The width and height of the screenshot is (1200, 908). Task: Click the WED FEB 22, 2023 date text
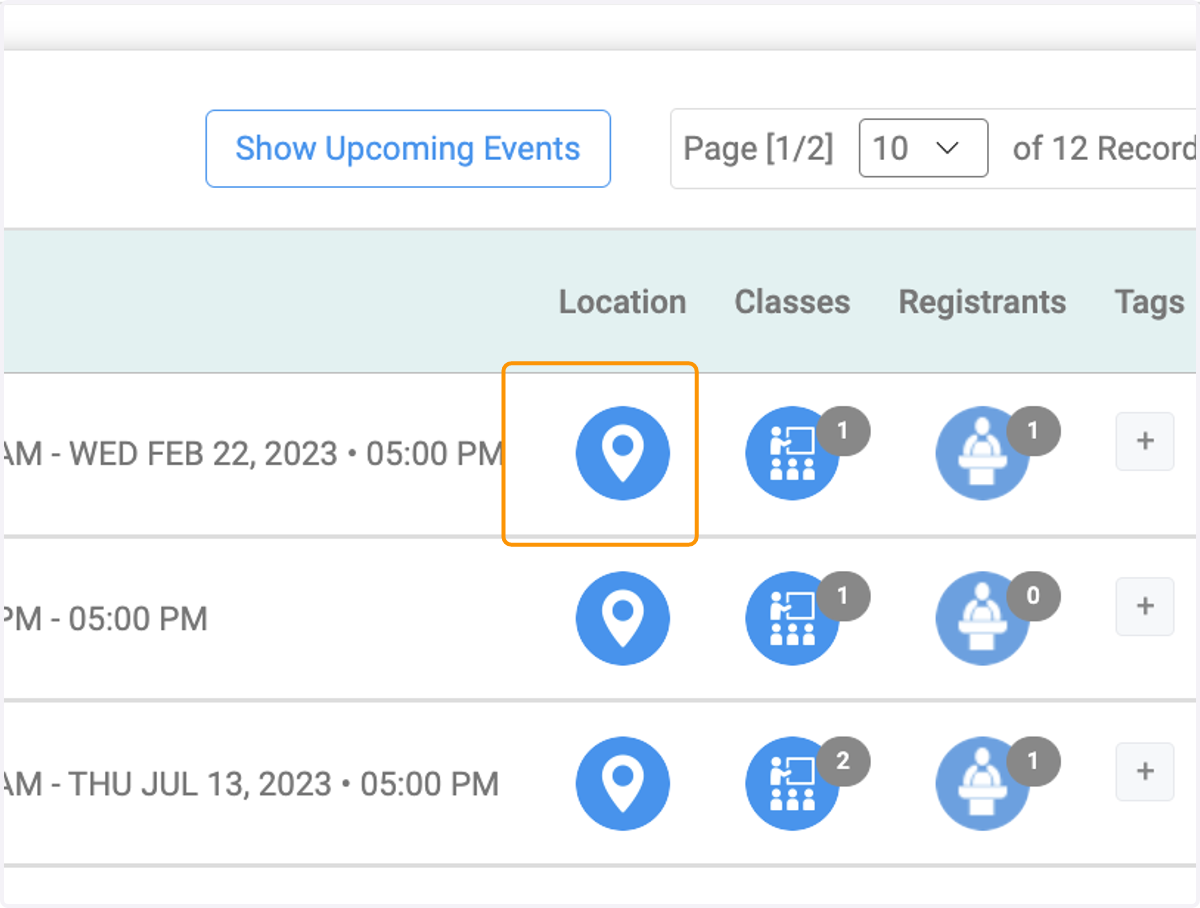pyautogui.click(x=203, y=454)
